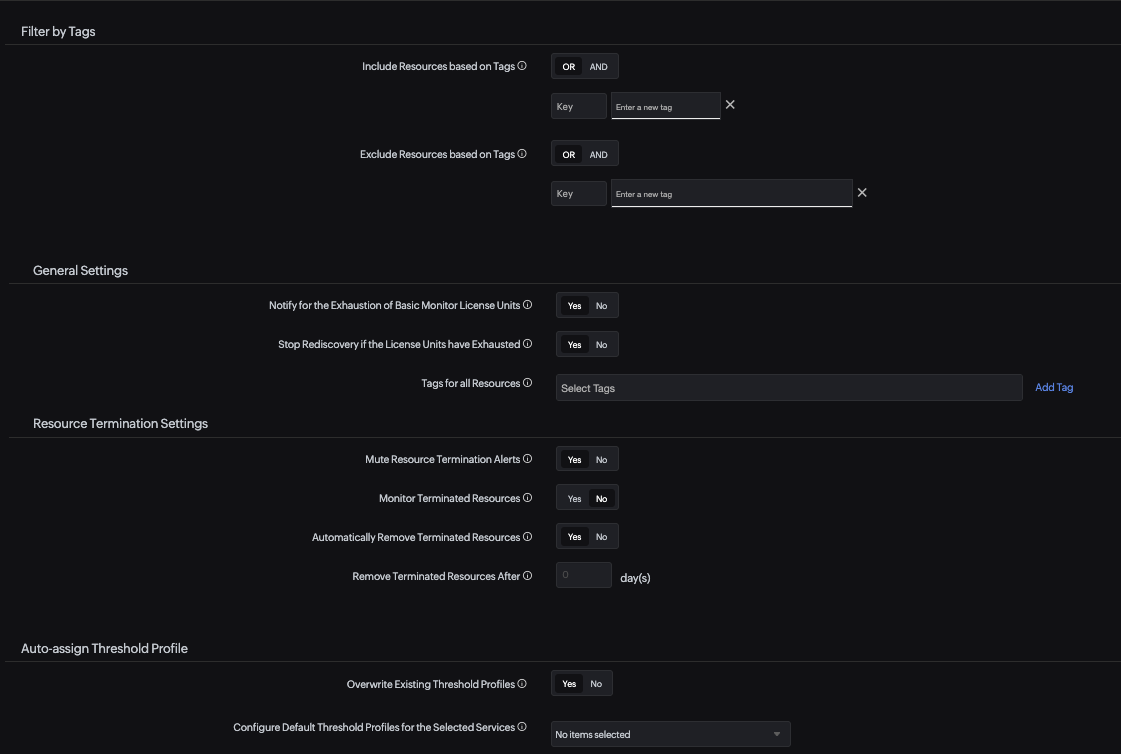Viewport: 1121px width, 754px height.
Task: Click the Add Tag link
Action: [x=1053, y=387]
